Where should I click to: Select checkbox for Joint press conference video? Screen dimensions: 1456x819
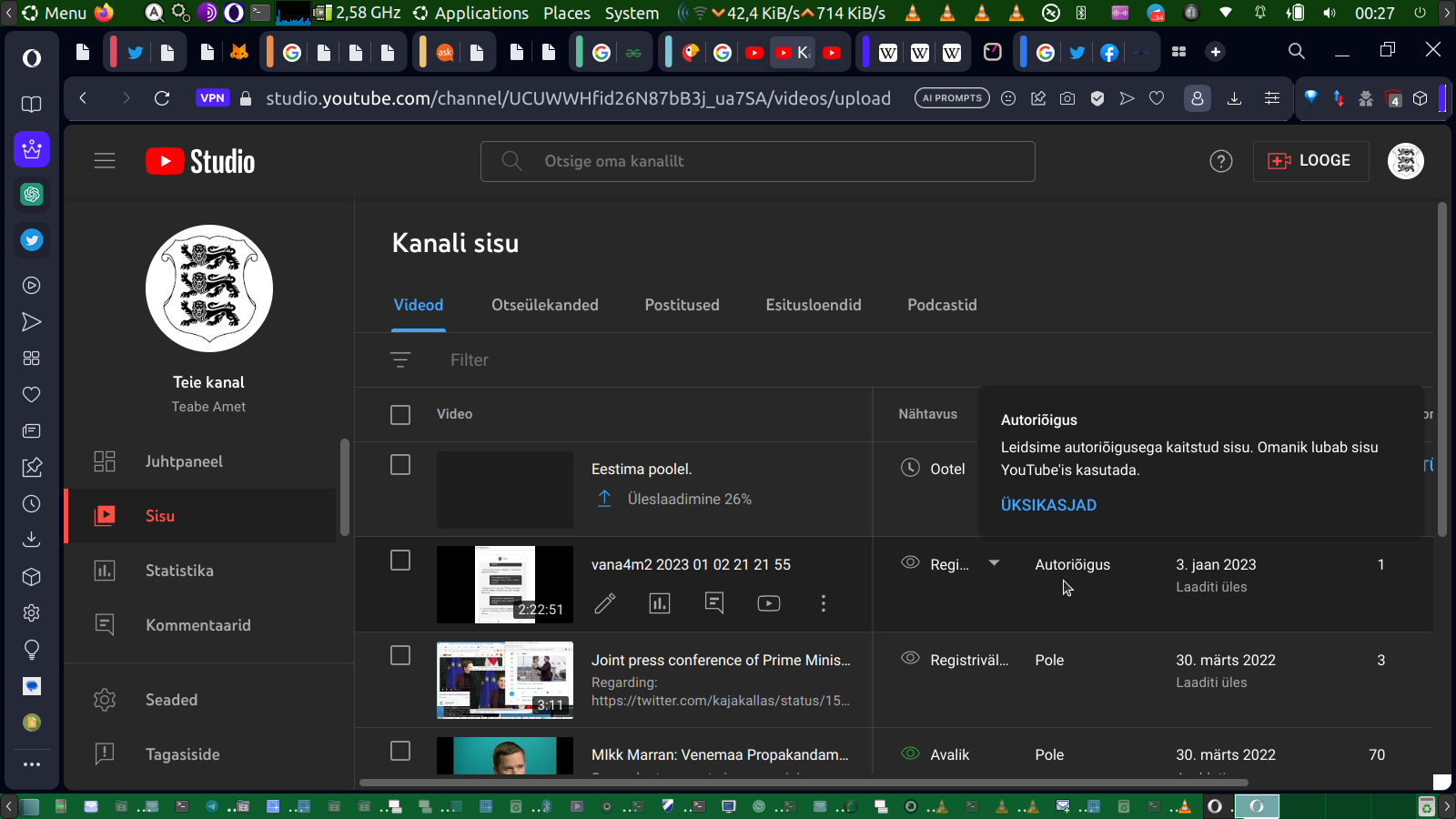pos(400,656)
